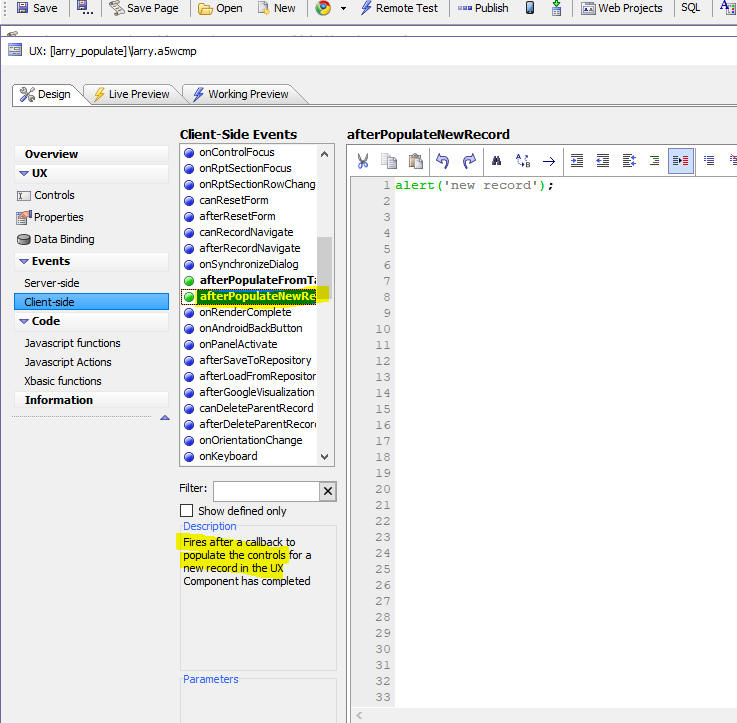Click the Go To right arrow icon
Viewport: 737px width, 723px height.
548,161
